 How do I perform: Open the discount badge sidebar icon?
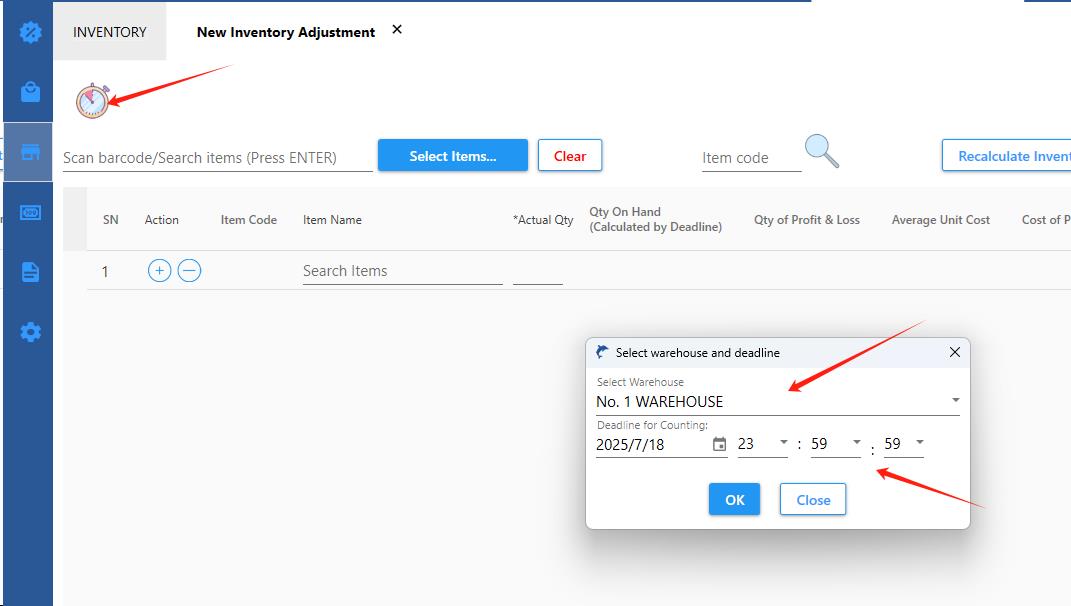[31, 32]
